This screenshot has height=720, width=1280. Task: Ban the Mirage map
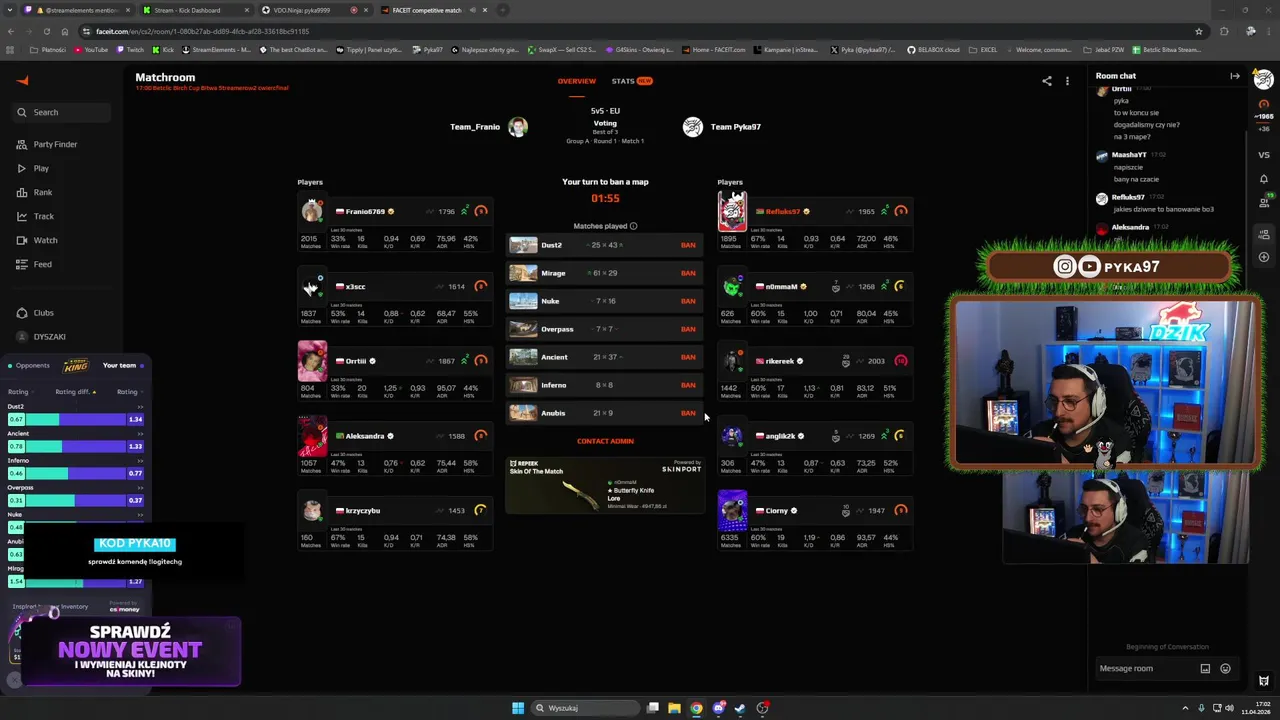tap(688, 273)
